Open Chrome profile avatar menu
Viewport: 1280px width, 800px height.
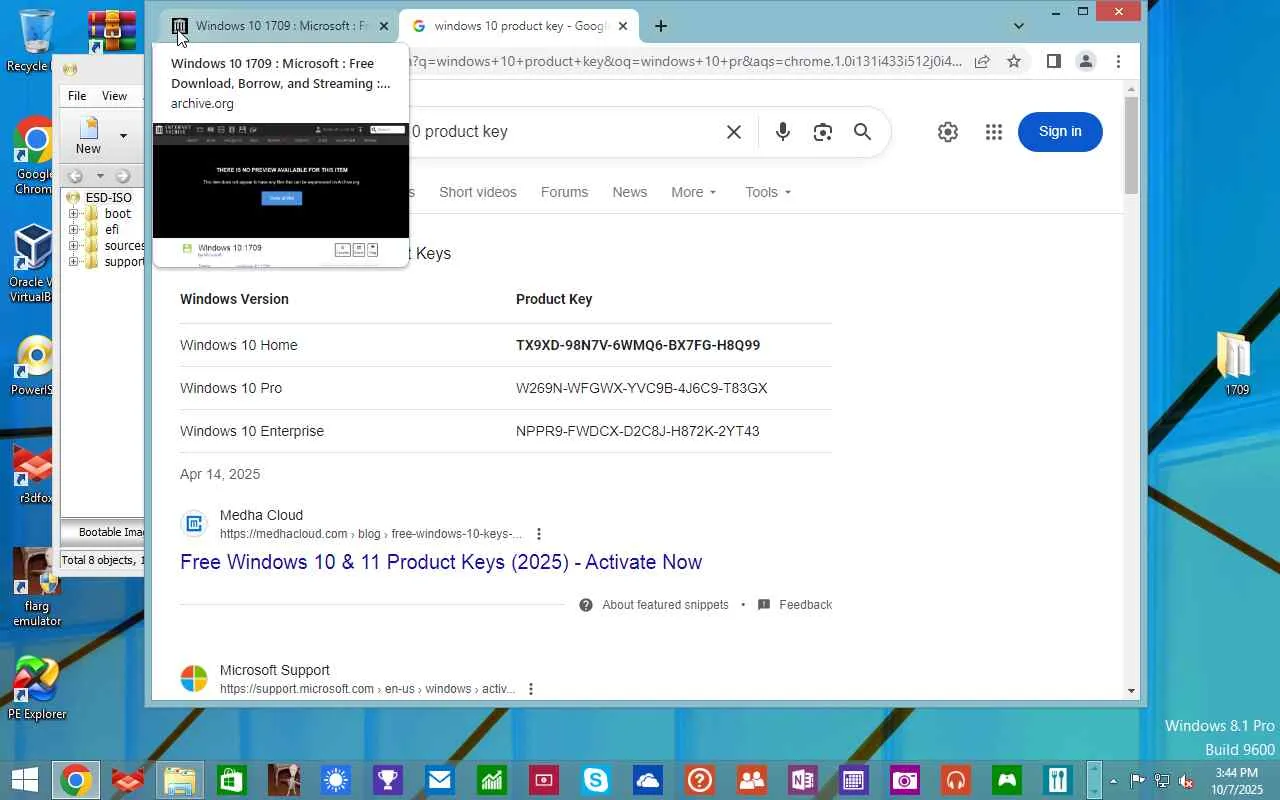click(x=1085, y=61)
